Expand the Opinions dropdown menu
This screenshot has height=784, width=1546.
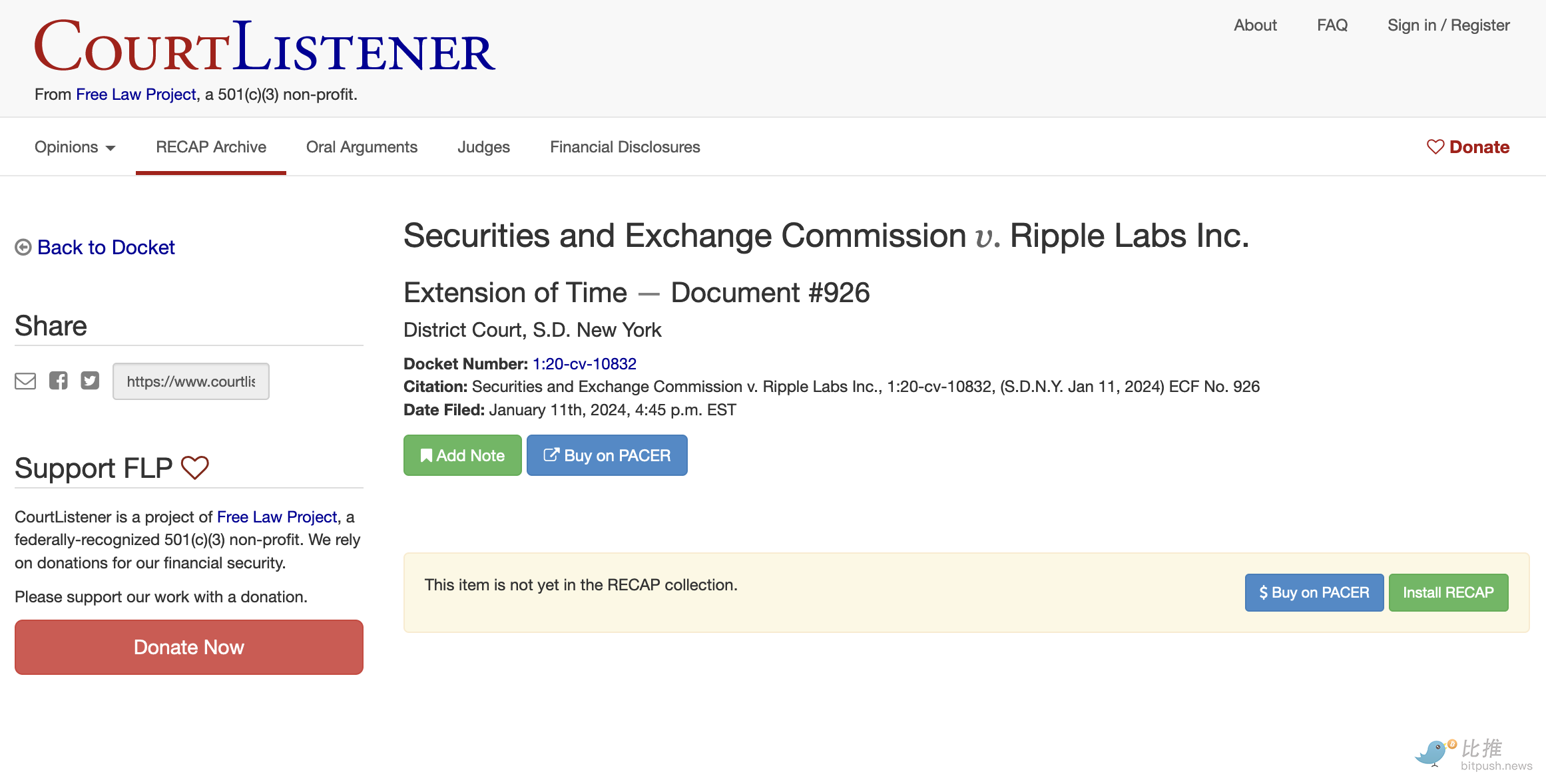75,147
